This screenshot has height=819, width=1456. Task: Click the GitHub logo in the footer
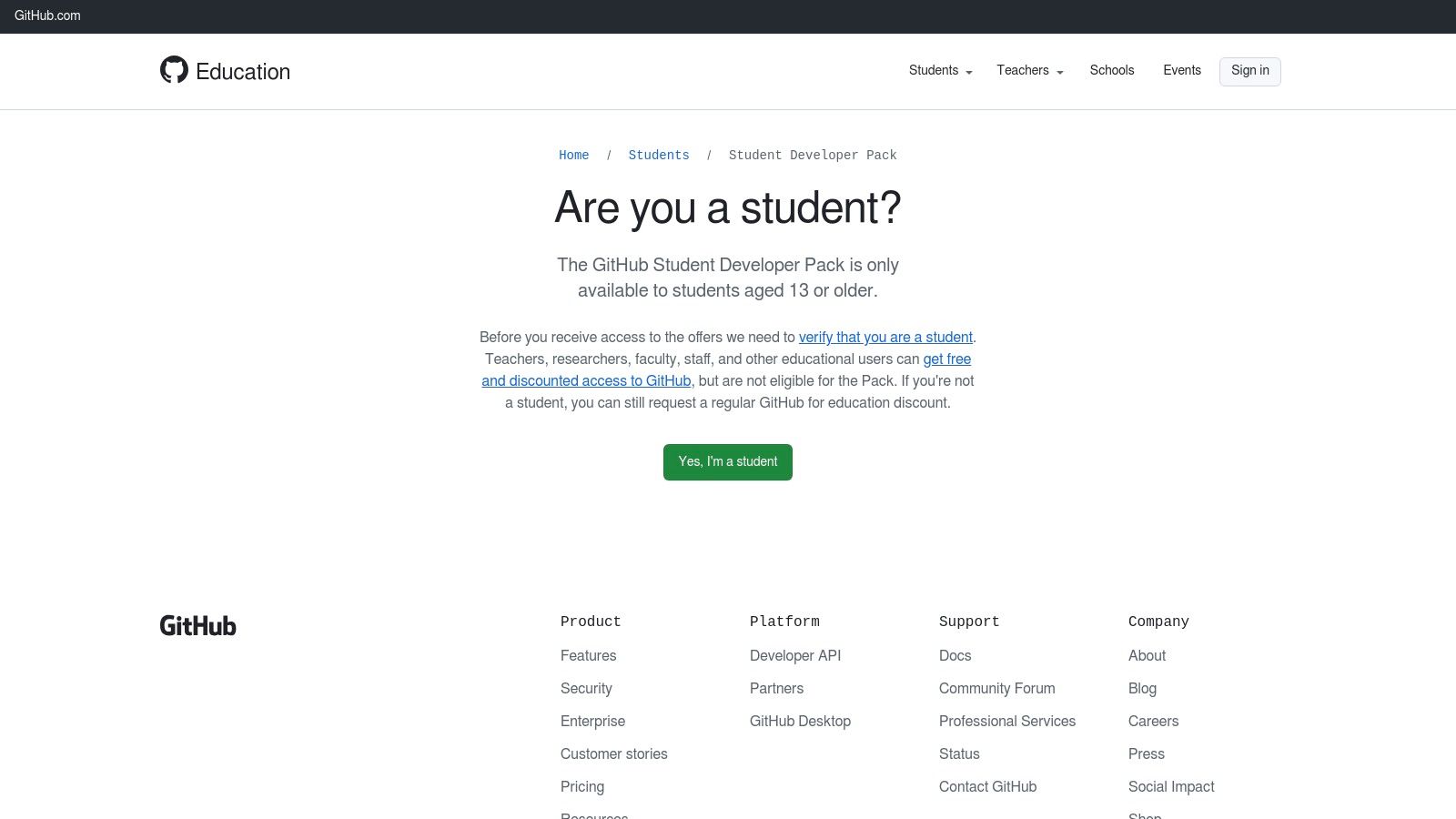click(x=197, y=625)
